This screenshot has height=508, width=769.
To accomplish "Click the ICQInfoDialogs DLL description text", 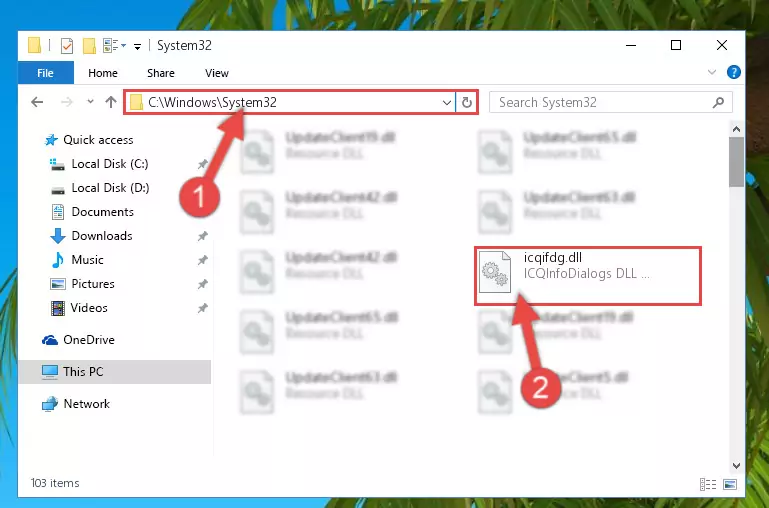I will 587,274.
